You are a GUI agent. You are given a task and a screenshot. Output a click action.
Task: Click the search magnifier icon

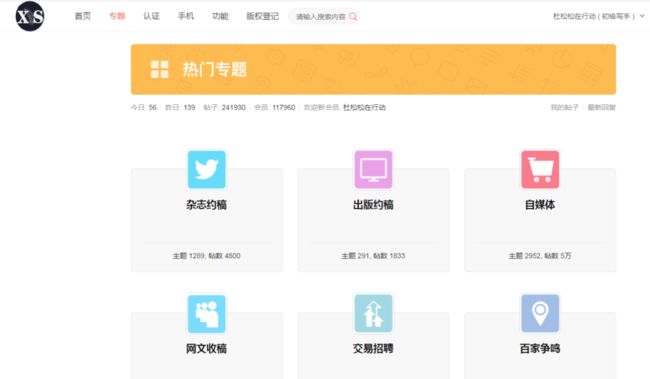(x=353, y=17)
